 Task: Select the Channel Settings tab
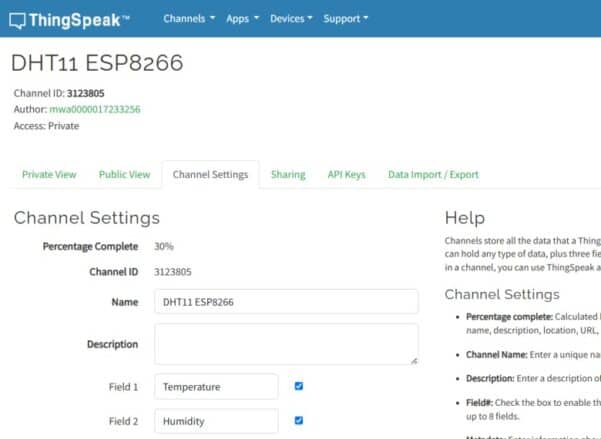coord(210,174)
